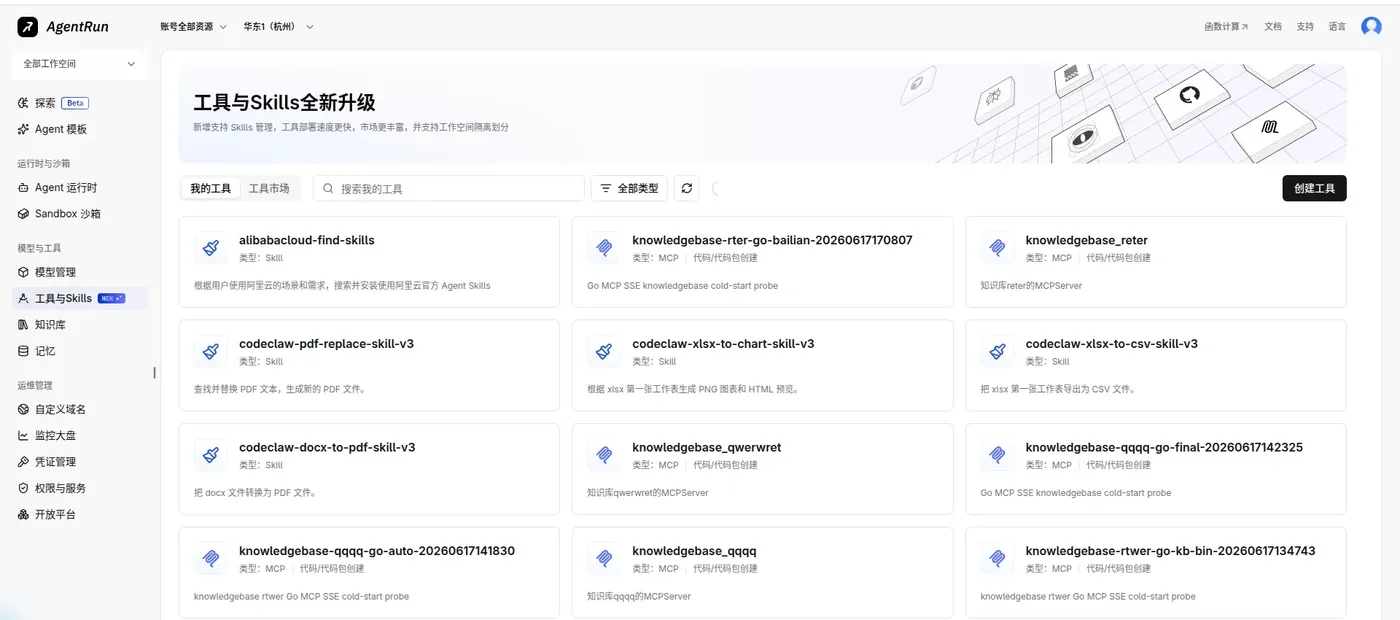Click the 创建工具 button
The image size is (1400, 620).
(1314, 188)
